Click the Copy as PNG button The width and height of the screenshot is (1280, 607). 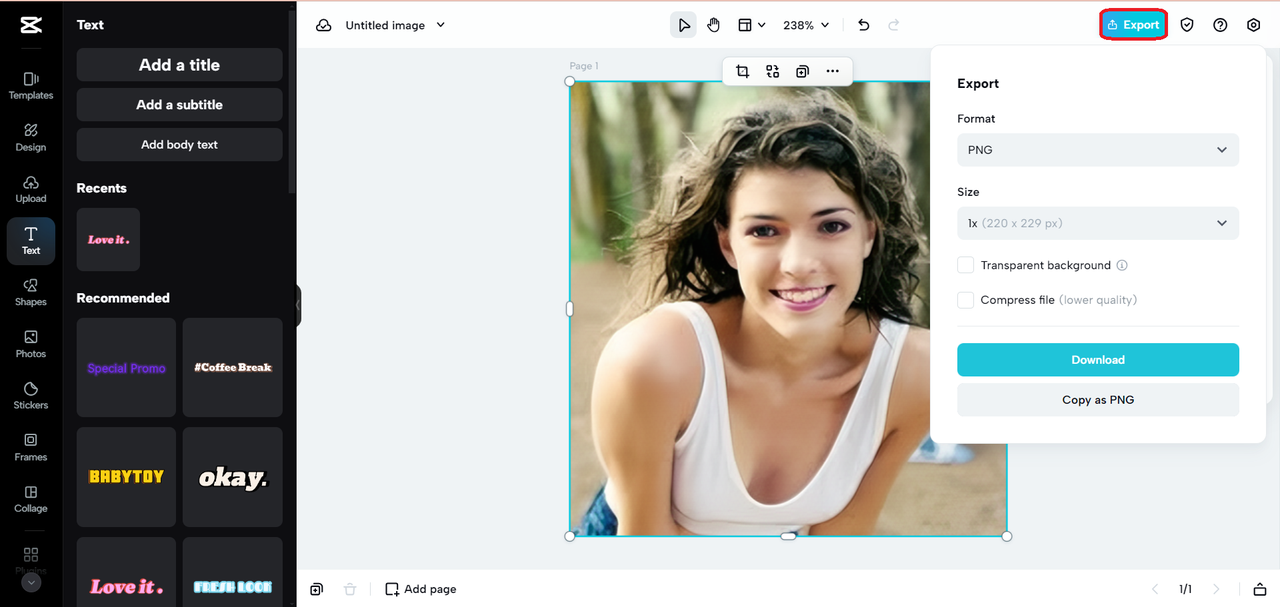click(x=1098, y=400)
